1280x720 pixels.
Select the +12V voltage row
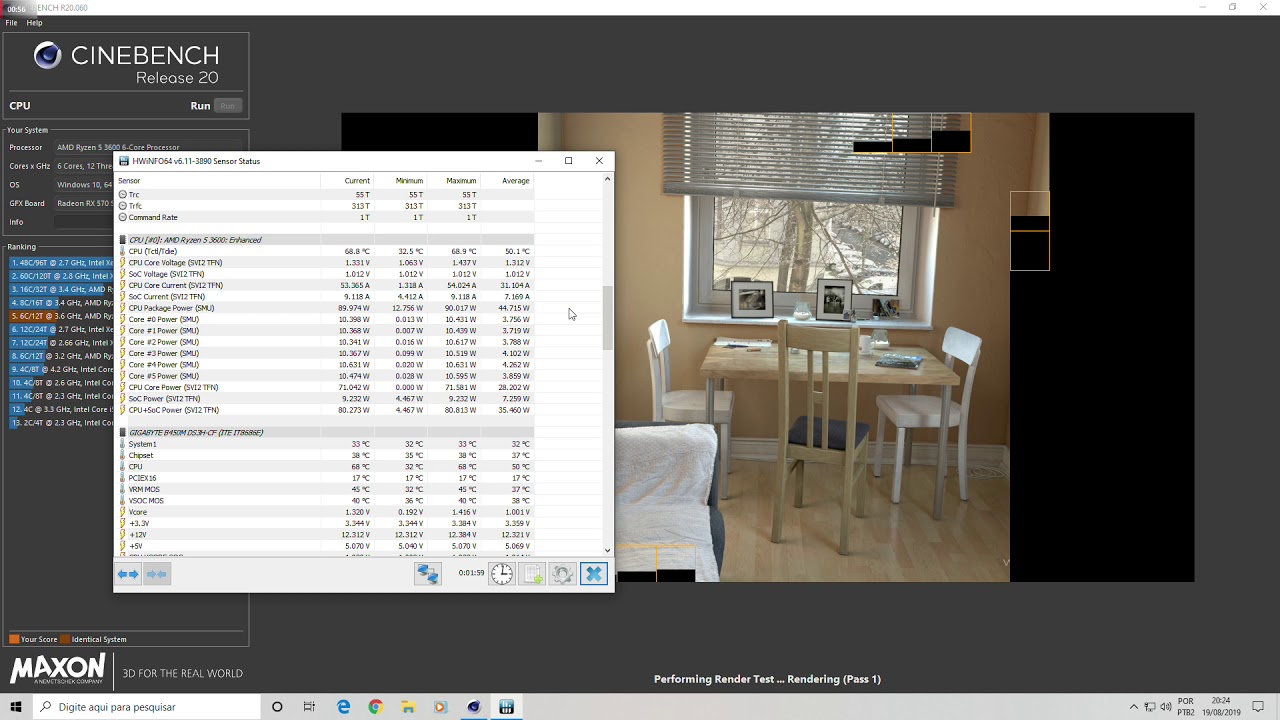tap(325, 535)
